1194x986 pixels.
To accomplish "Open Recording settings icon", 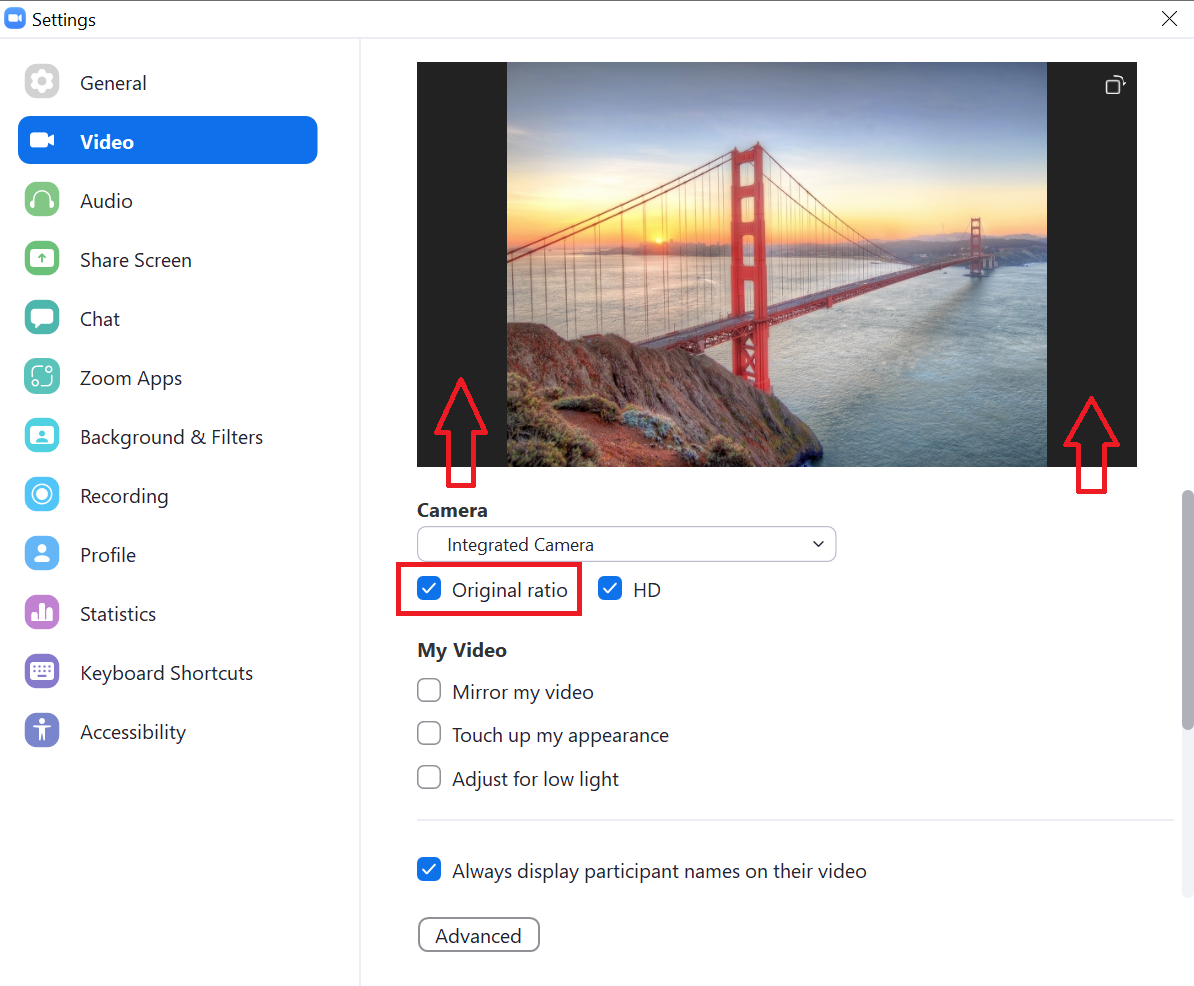I will tap(42, 494).
